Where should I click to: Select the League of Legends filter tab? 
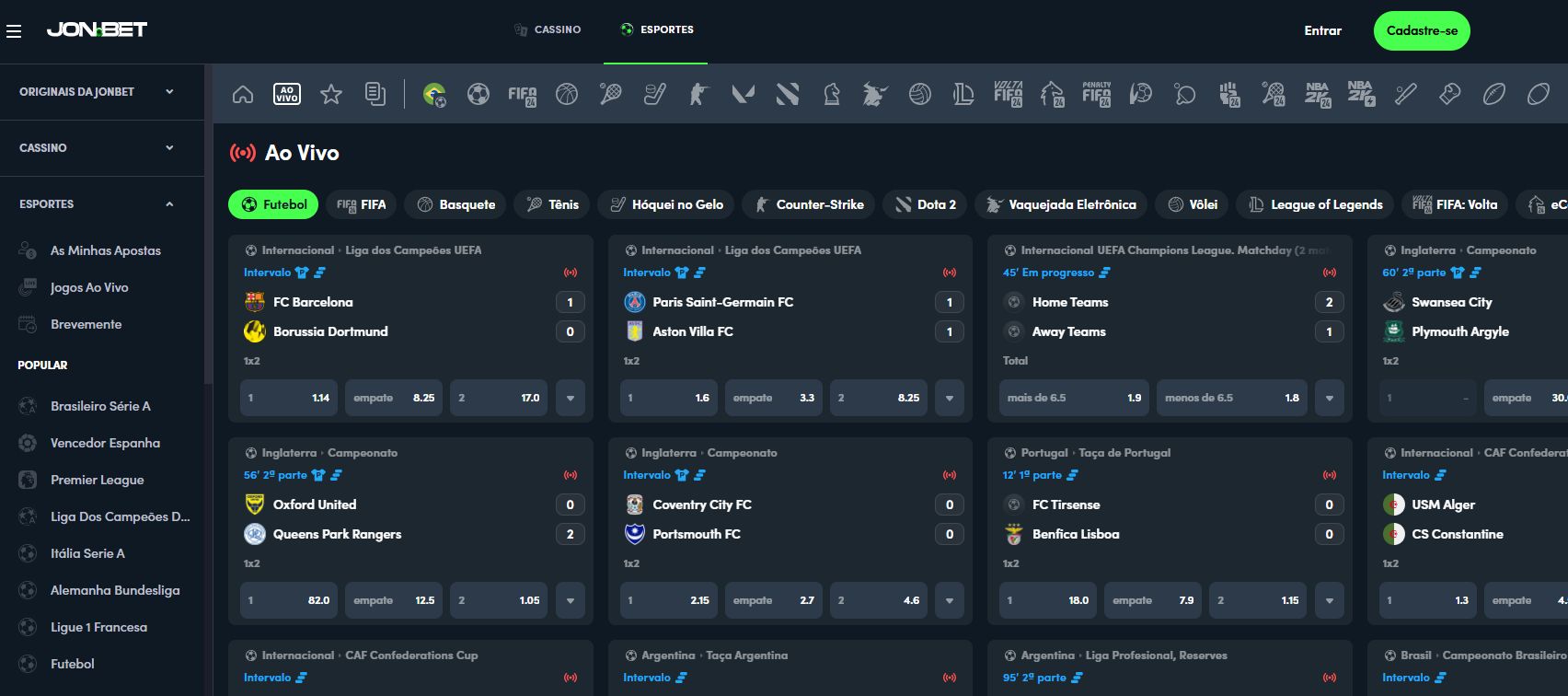click(1315, 204)
